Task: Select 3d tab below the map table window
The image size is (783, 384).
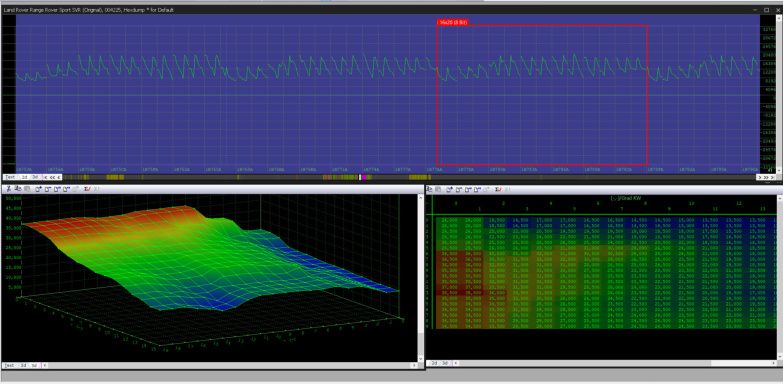Action: pyautogui.click(x=445, y=363)
